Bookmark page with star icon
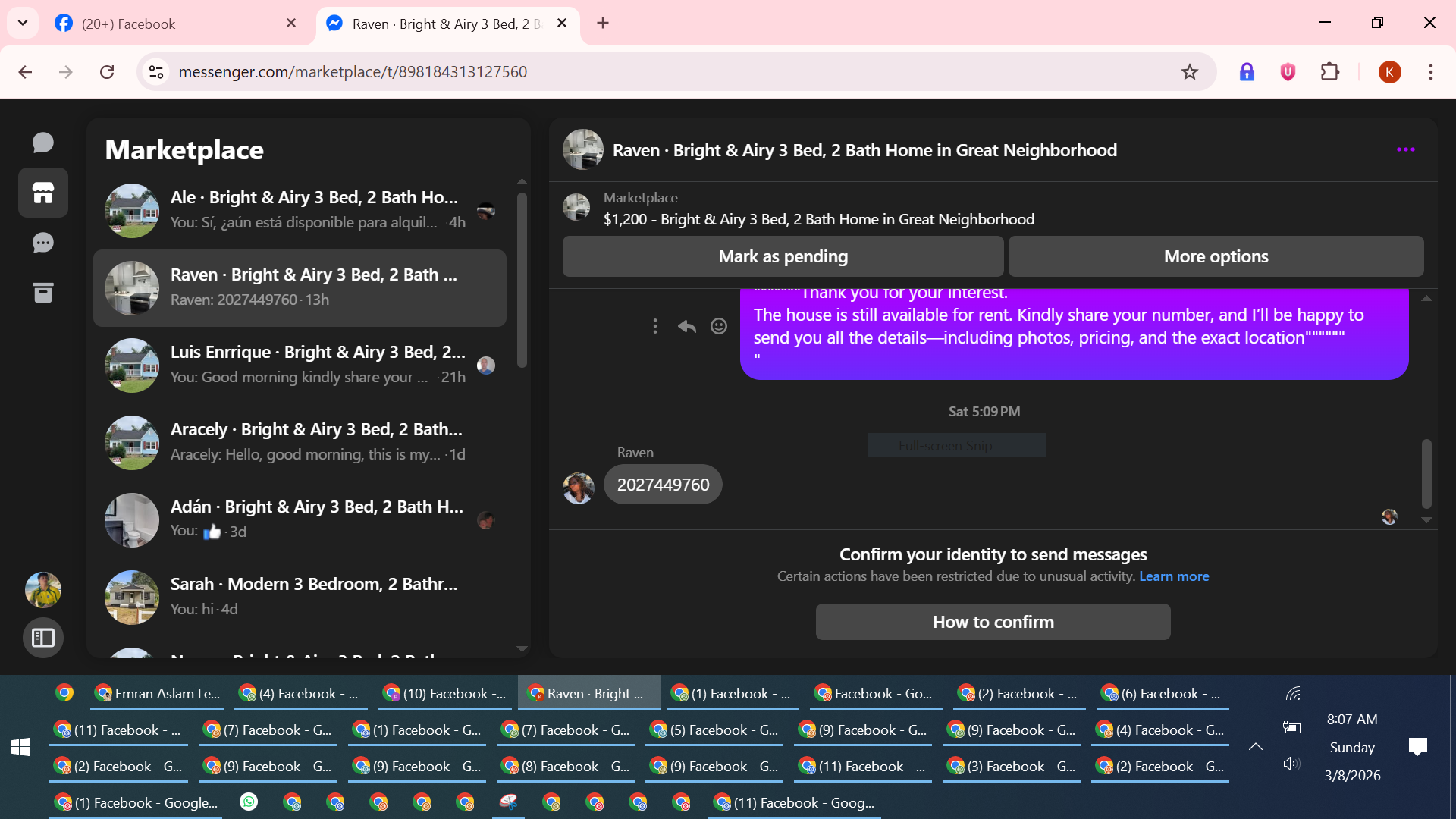The height and width of the screenshot is (819, 1456). pos(1189,72)
